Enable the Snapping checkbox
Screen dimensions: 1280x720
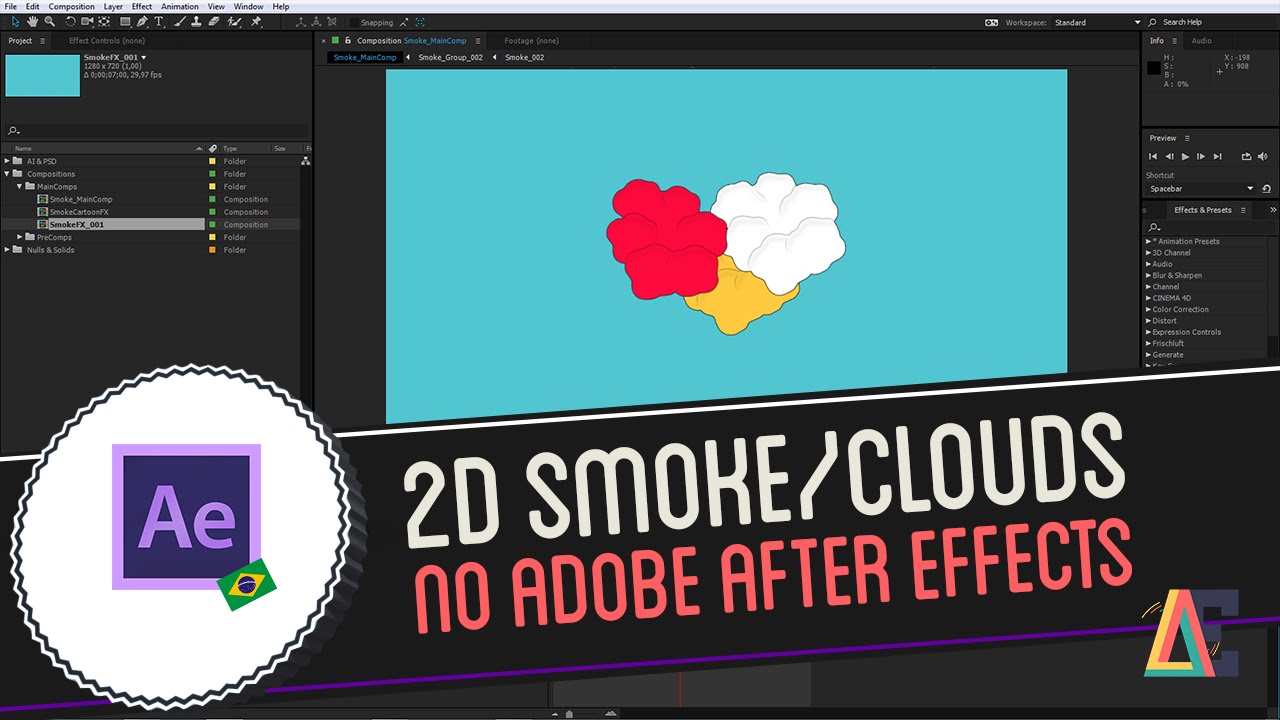tap(354, 22)
